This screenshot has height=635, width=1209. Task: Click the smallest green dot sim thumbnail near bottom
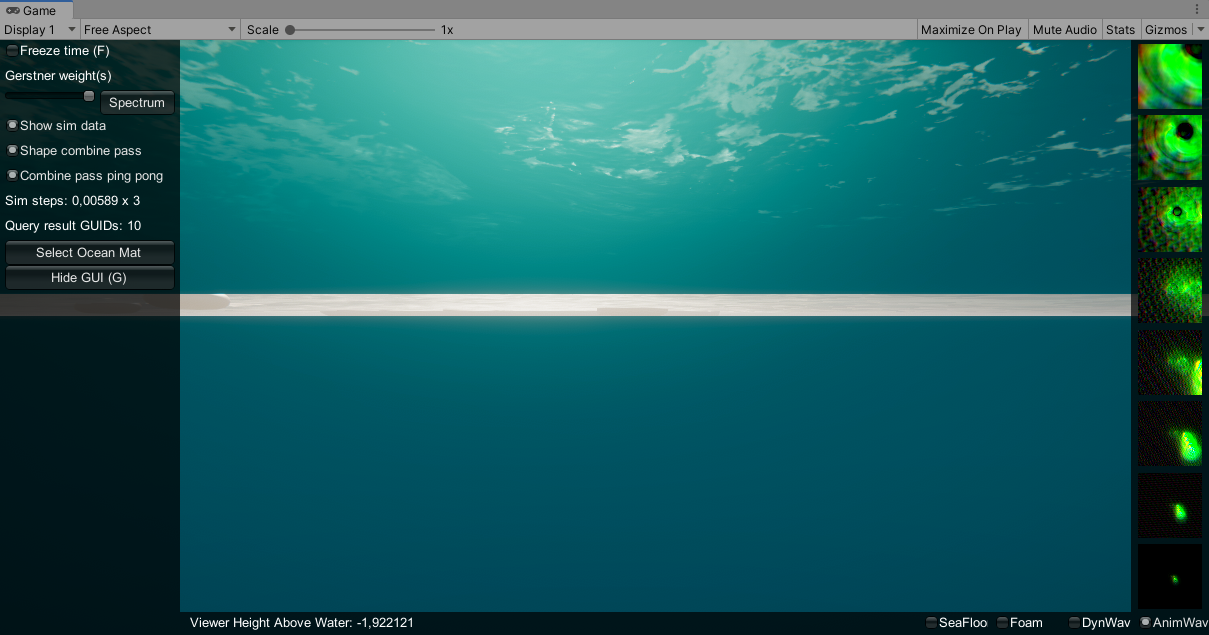(1172, 578)
